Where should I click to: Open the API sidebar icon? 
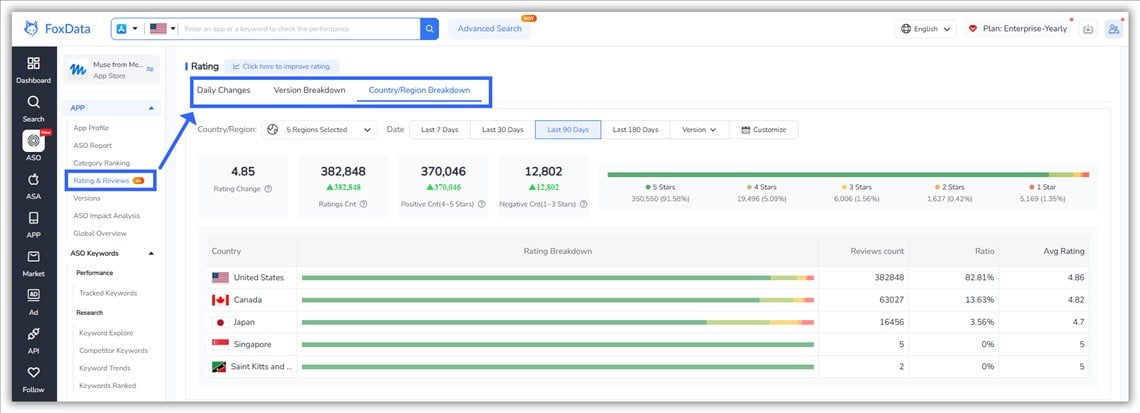(x=33, y=334)
